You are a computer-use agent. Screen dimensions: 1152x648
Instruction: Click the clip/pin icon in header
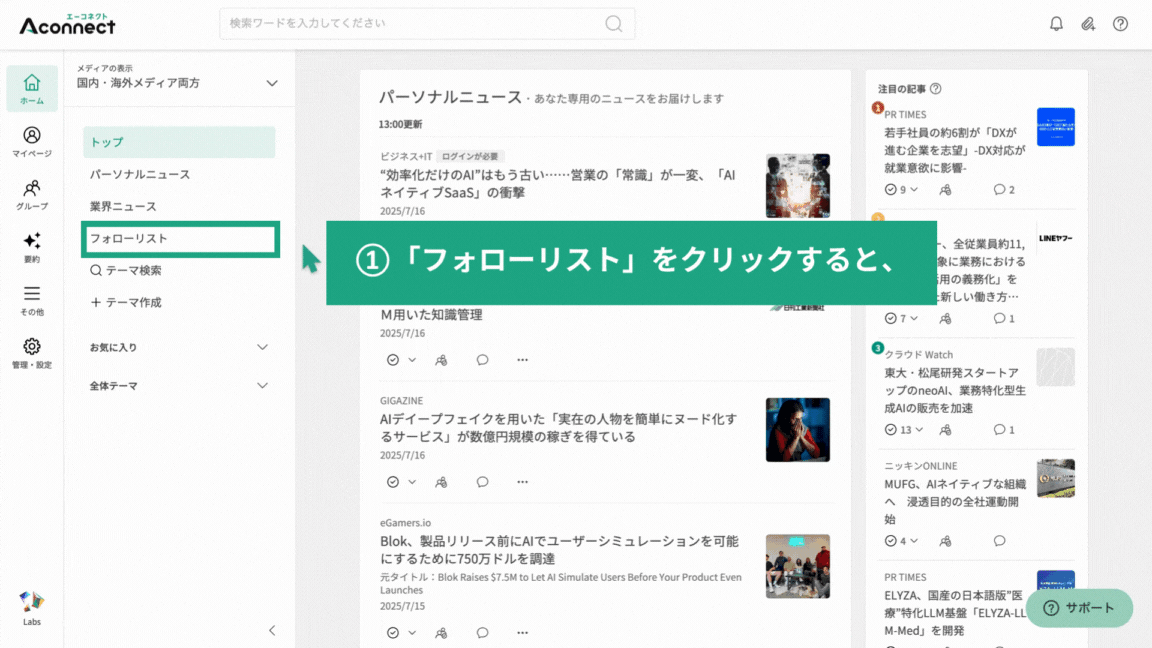(1088, 24)
